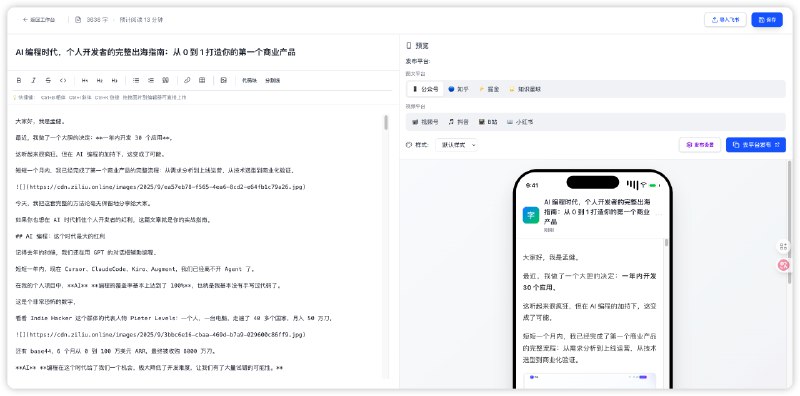Click the preview paragraph '大家好，我是孟健。'
The width and height of the screenshot is (800, 396).
[551, 257]
